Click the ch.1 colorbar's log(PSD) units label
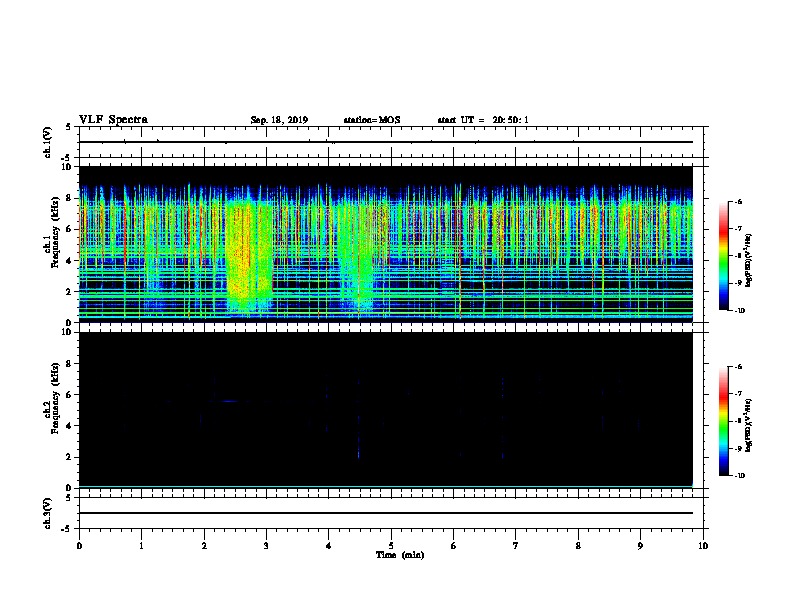This screenshot has height=612, width=792. point(749,260)
